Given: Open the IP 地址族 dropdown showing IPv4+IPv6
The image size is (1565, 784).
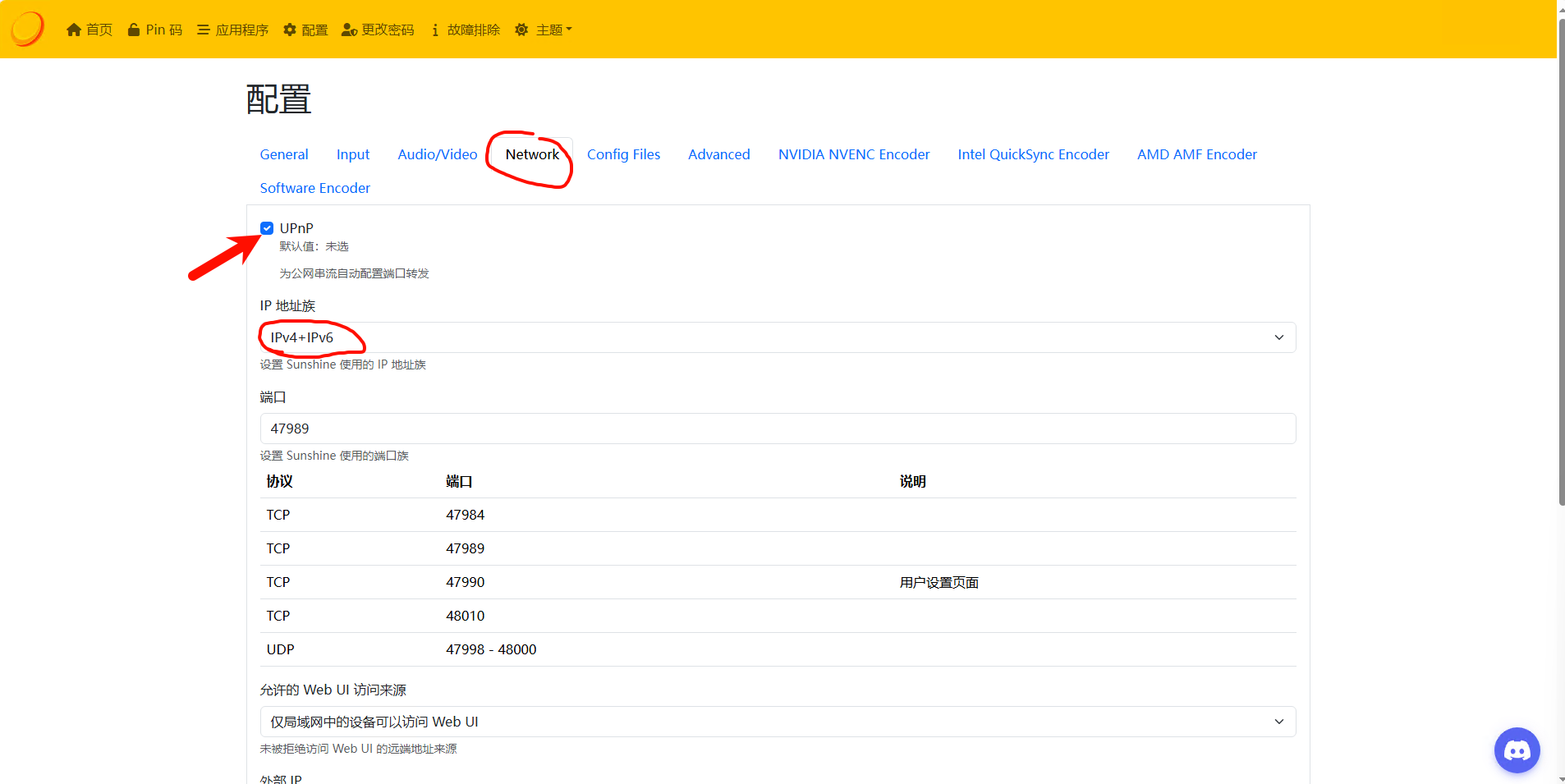Looking at the screenshot, I should [778, 337].
